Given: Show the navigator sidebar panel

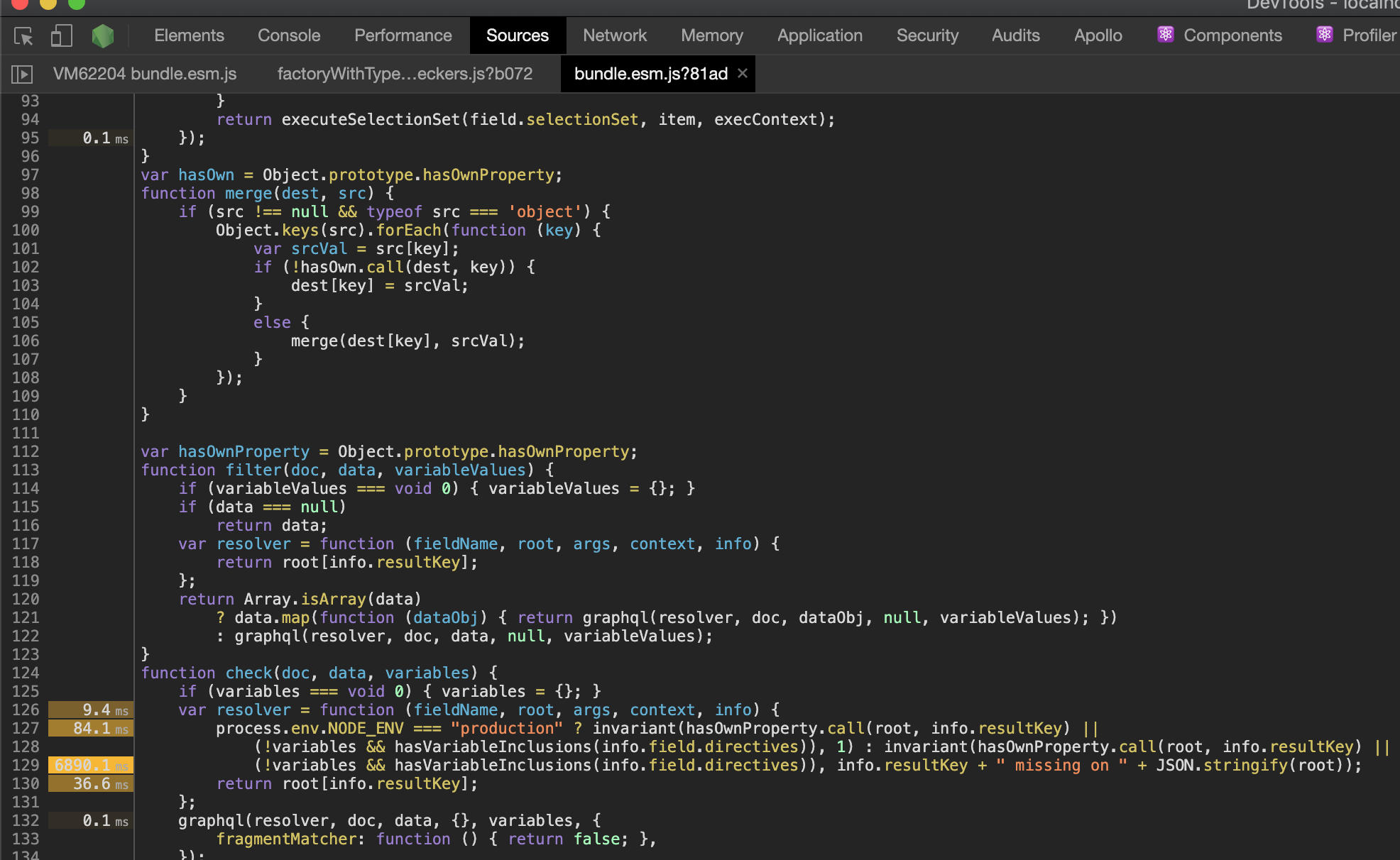Looking at the screenshot, I should [22, 73].
